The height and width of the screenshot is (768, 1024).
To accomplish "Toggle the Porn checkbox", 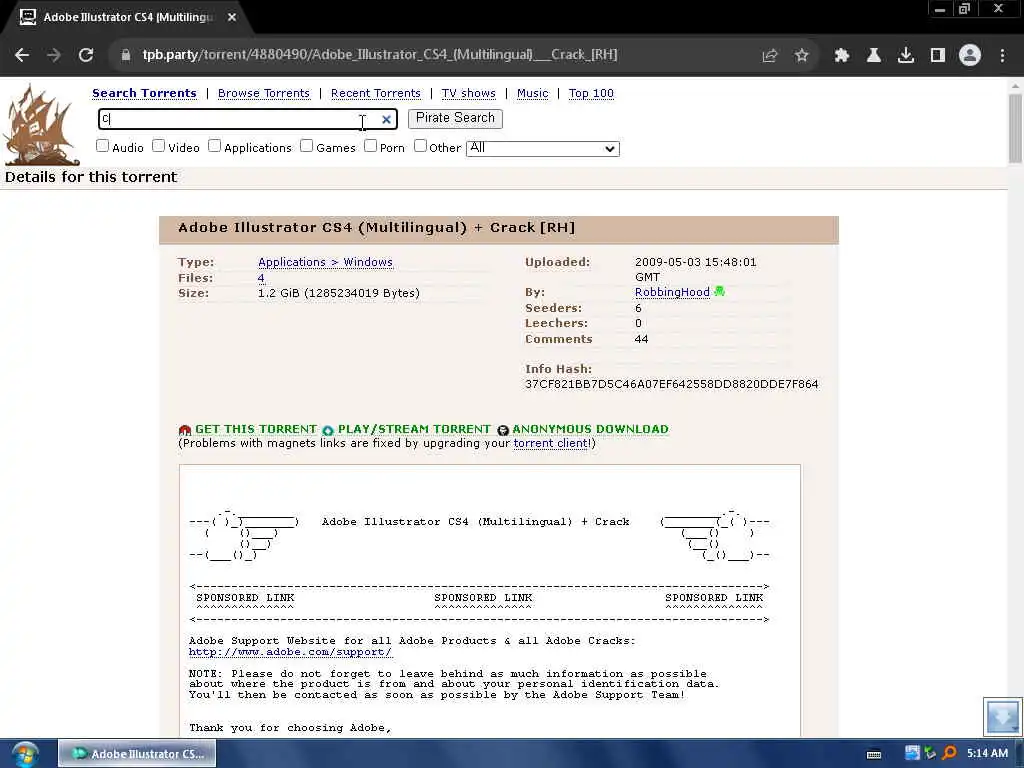I will click(x=370, y=146).
